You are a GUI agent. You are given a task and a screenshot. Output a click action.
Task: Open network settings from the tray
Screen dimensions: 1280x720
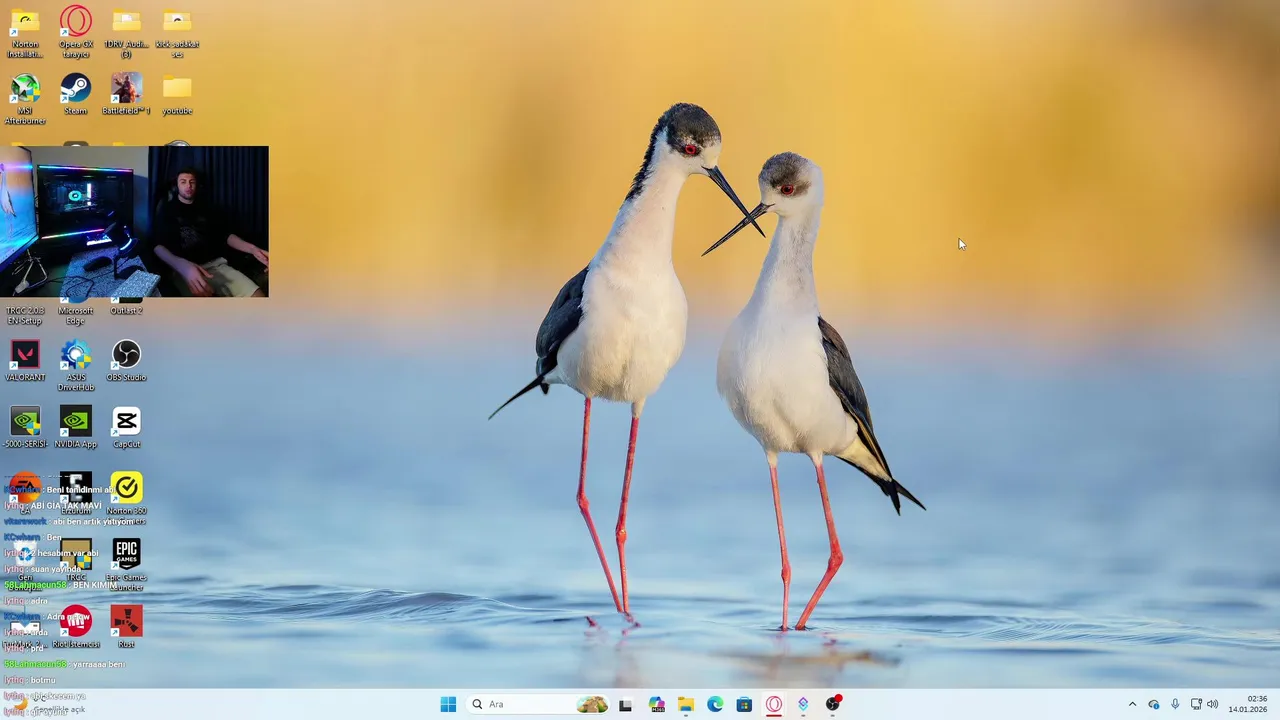click(x=1196, y=704)
